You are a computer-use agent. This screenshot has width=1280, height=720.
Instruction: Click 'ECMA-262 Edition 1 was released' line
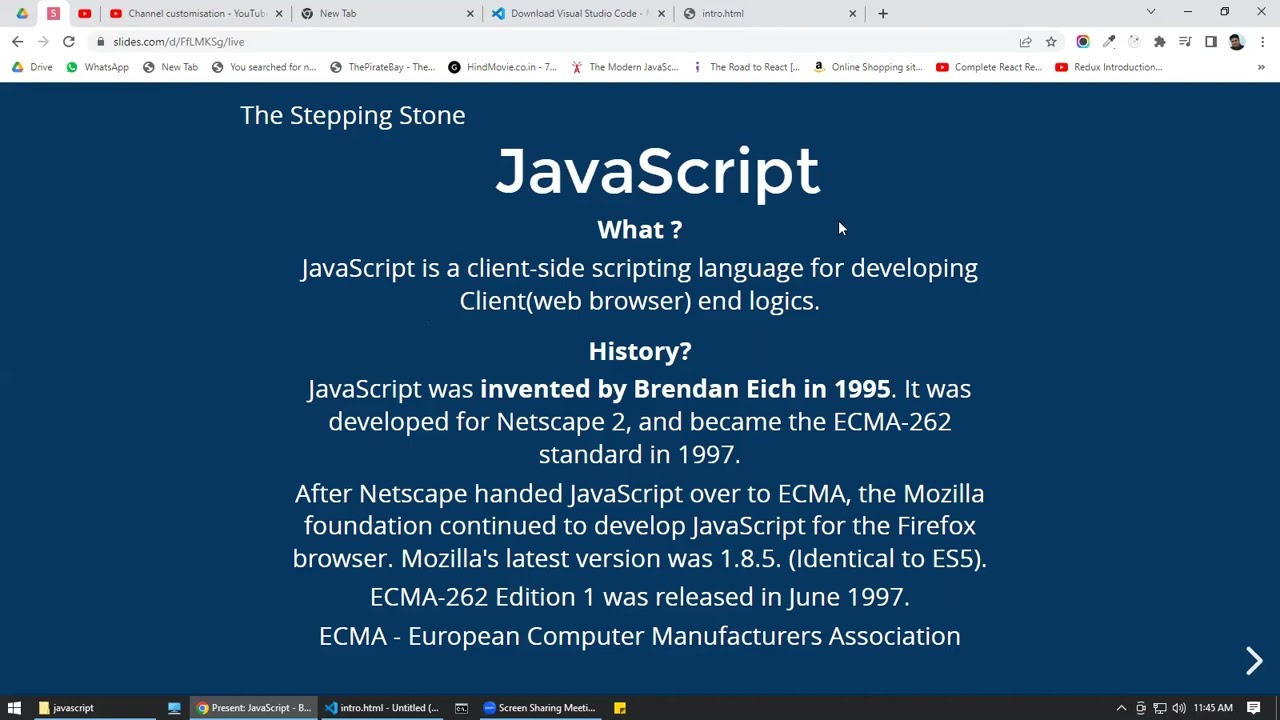point(640,597)
